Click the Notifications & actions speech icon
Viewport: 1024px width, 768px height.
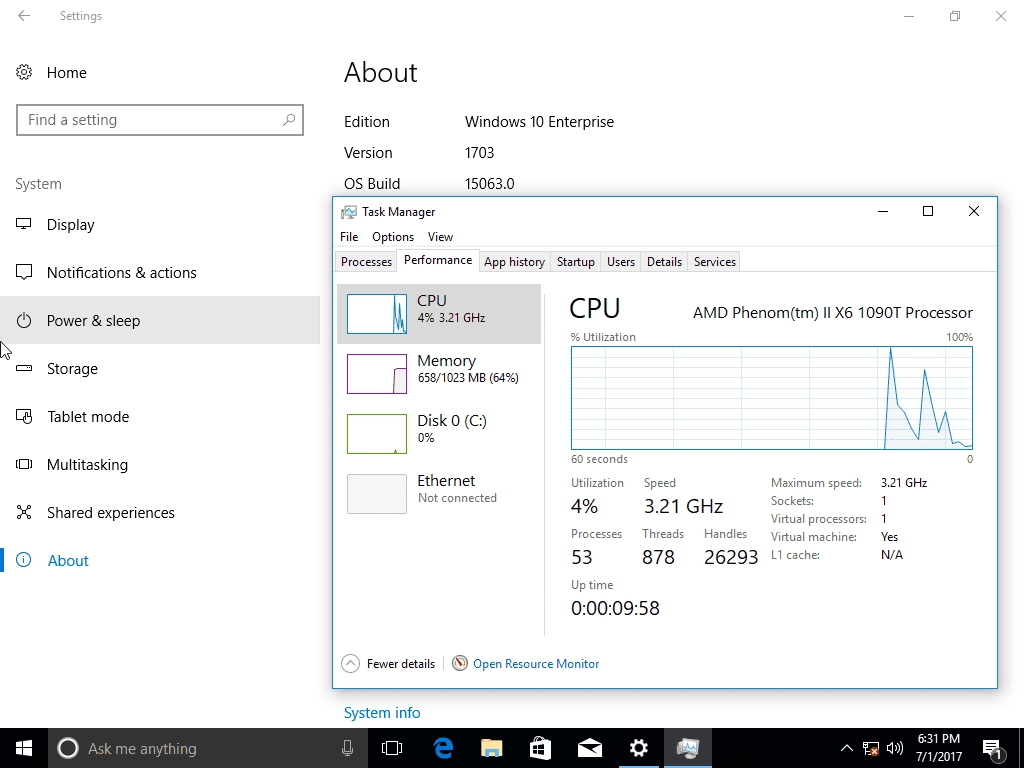tap(24, 272)
